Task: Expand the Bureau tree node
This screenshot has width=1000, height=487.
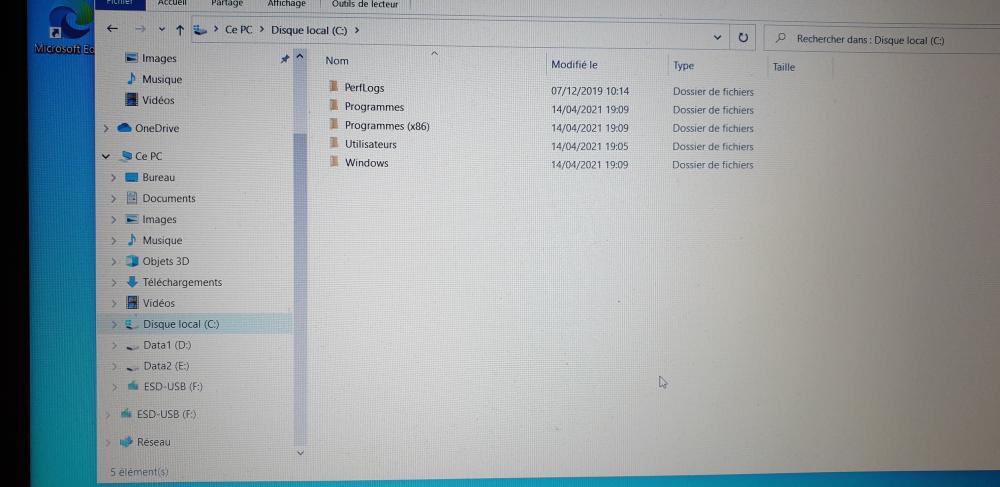Action: coord(113,177)
